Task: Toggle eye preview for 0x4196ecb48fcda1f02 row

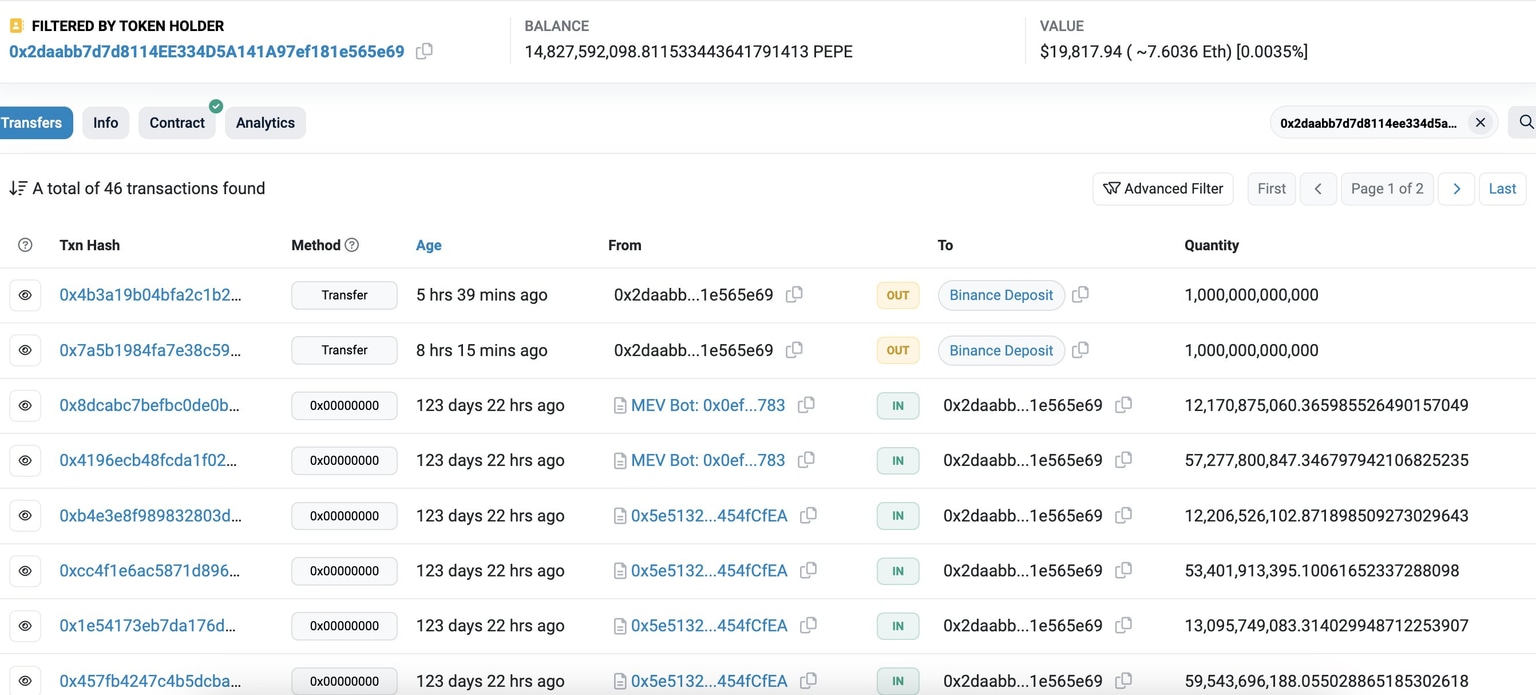Action: click(25, 461)
